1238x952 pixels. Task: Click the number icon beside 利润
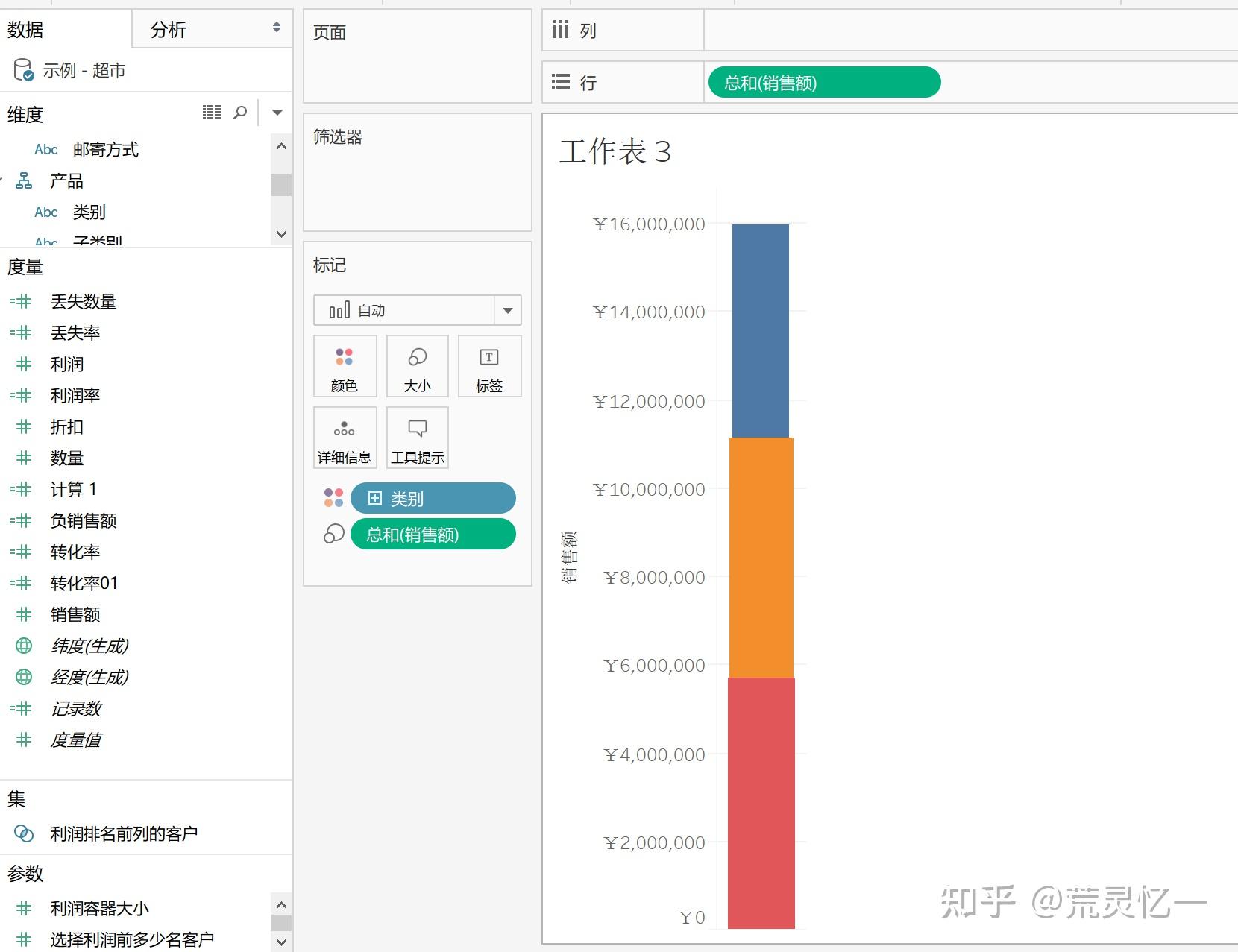24,365
